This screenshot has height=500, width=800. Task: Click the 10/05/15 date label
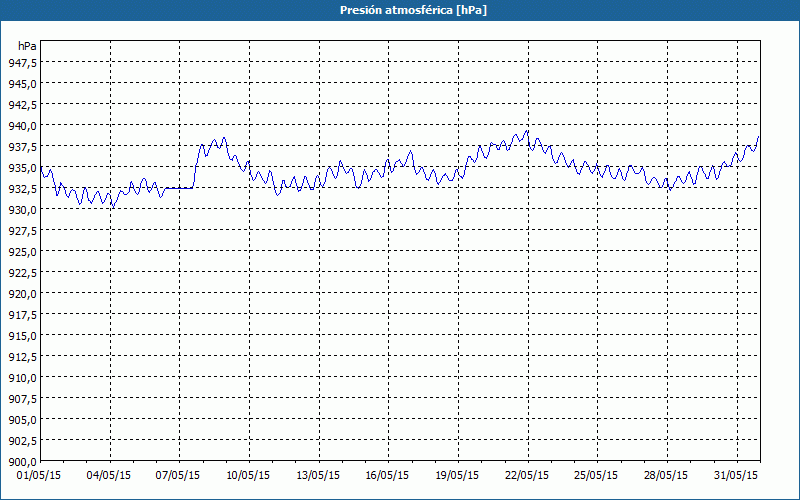pos(248,475)
